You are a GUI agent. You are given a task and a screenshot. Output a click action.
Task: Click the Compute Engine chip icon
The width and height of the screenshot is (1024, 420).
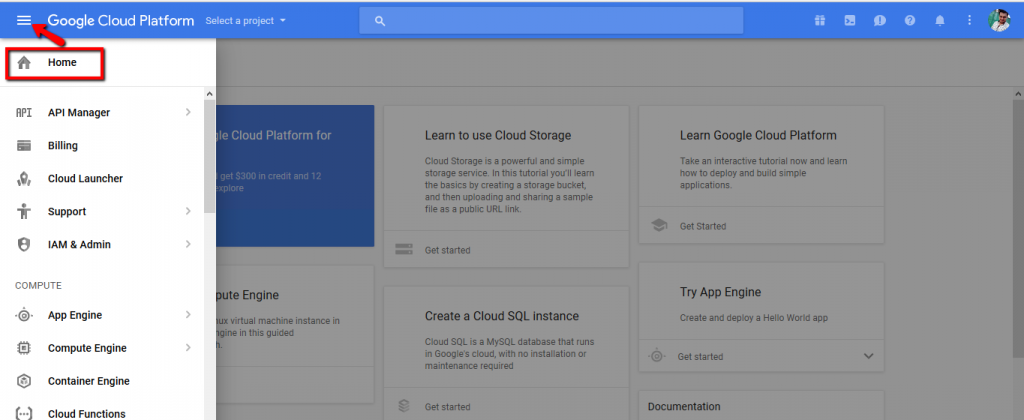[24, 348]
